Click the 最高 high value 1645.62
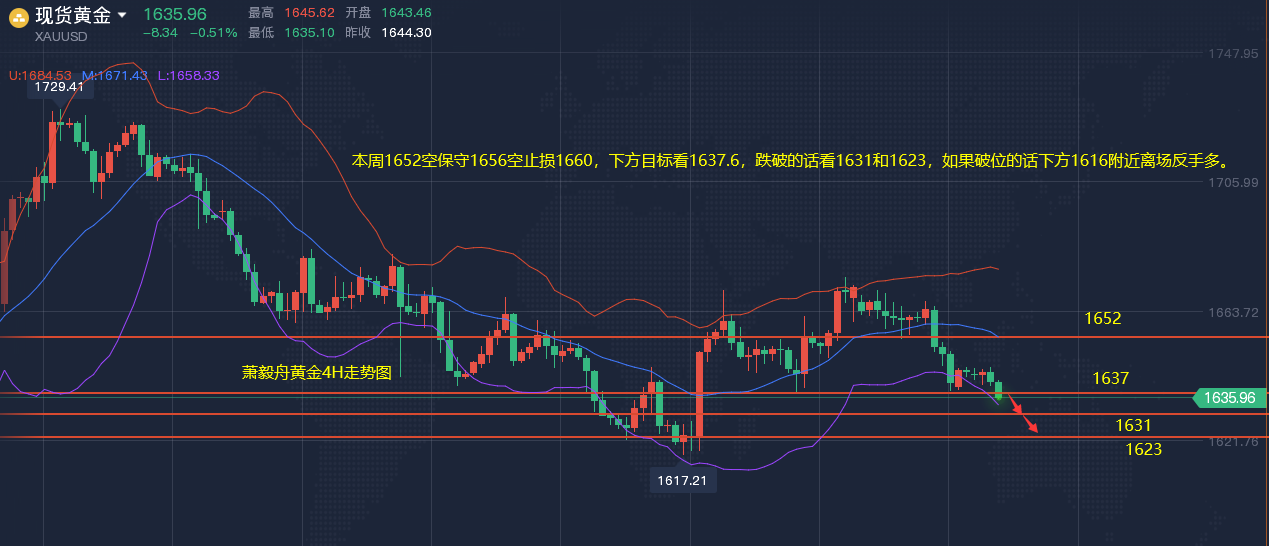Image resolution: width=1269 pixels, height=546 pixels. [311, 13]
